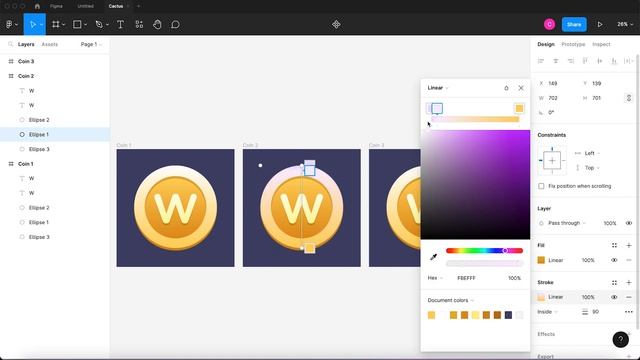Click align vertical centers icon
This screenshot has height=360, width=640.
[x=600, y=61]
